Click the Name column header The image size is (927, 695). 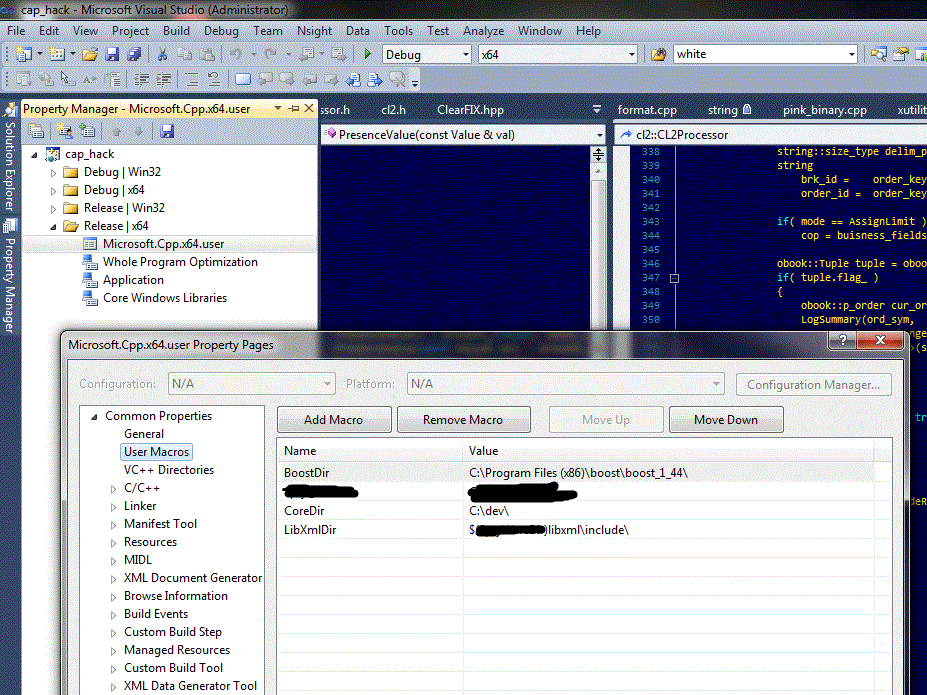tap(371, 451)
